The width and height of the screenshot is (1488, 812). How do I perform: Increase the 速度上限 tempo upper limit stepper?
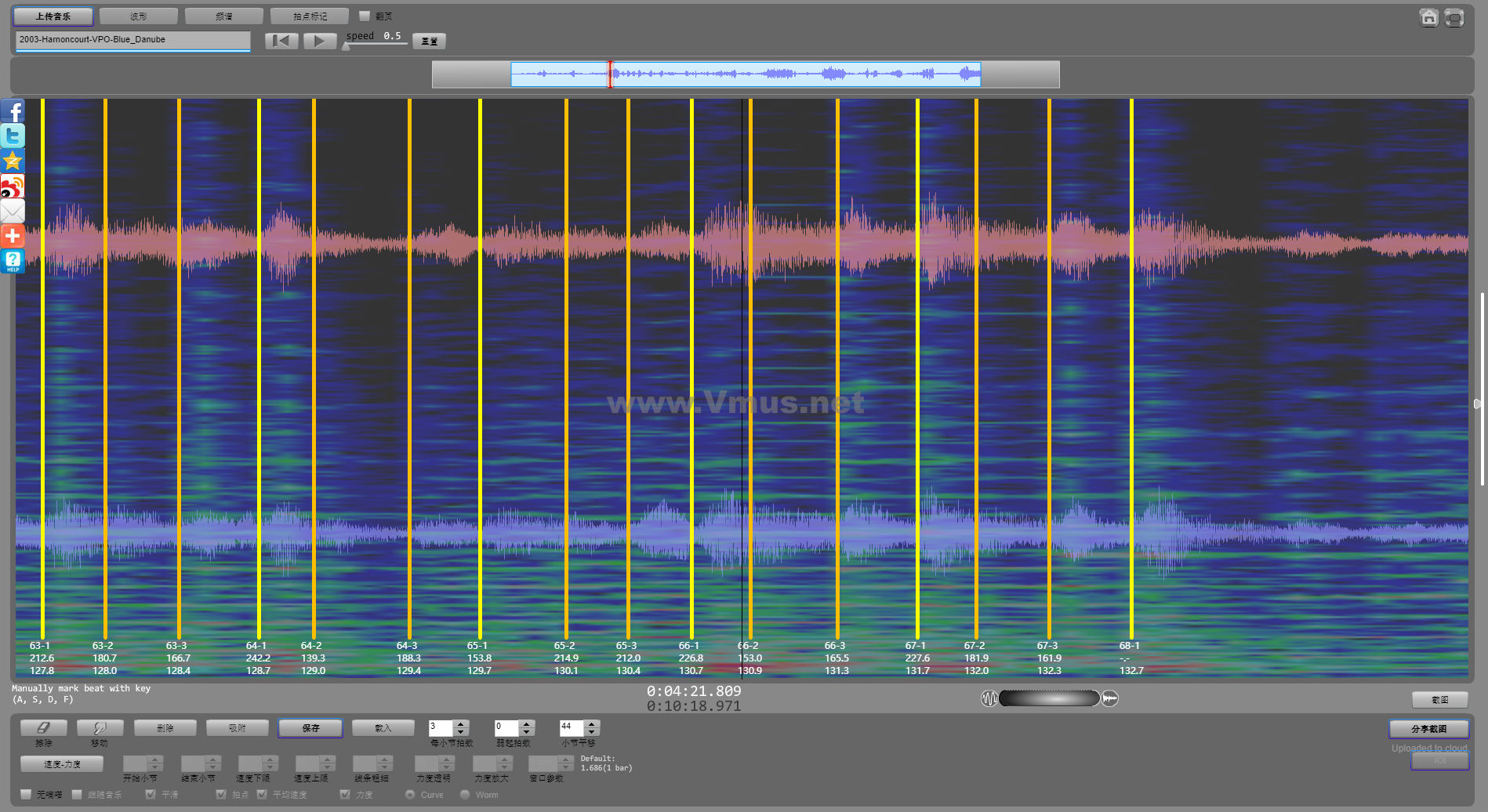click(328, 759)
